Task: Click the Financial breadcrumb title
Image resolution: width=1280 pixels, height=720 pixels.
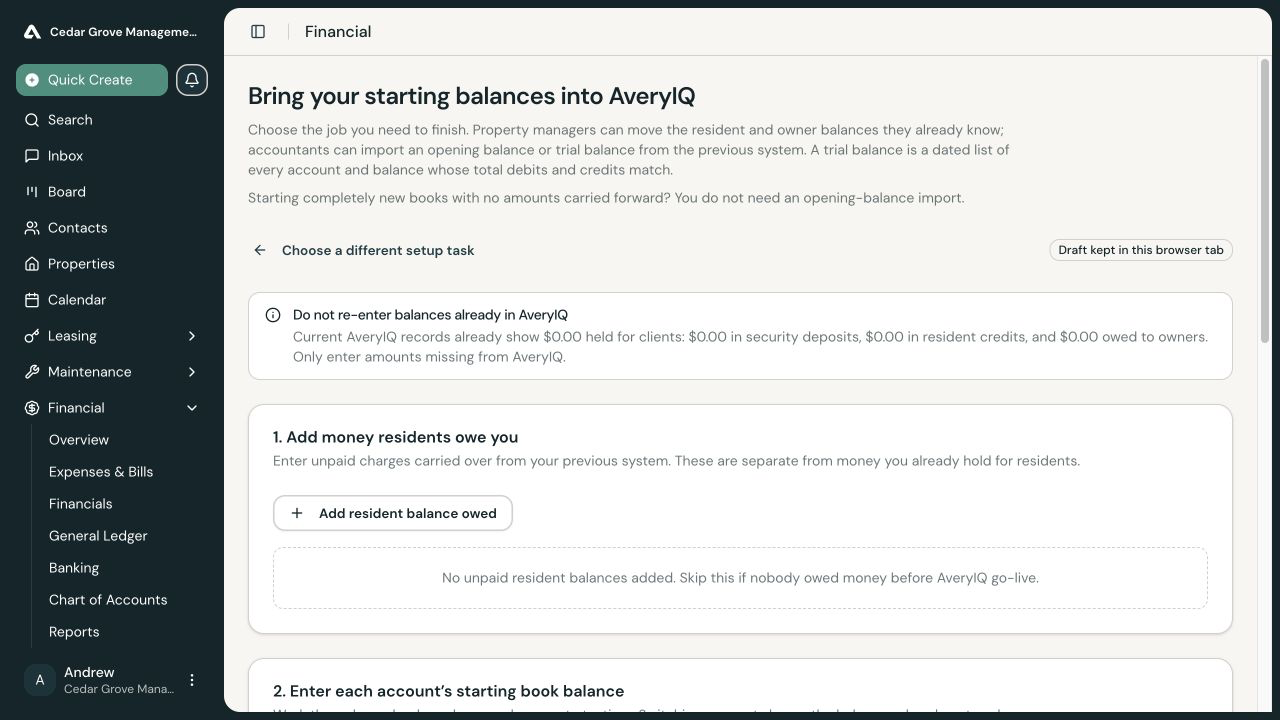Action: coord(338,32)
